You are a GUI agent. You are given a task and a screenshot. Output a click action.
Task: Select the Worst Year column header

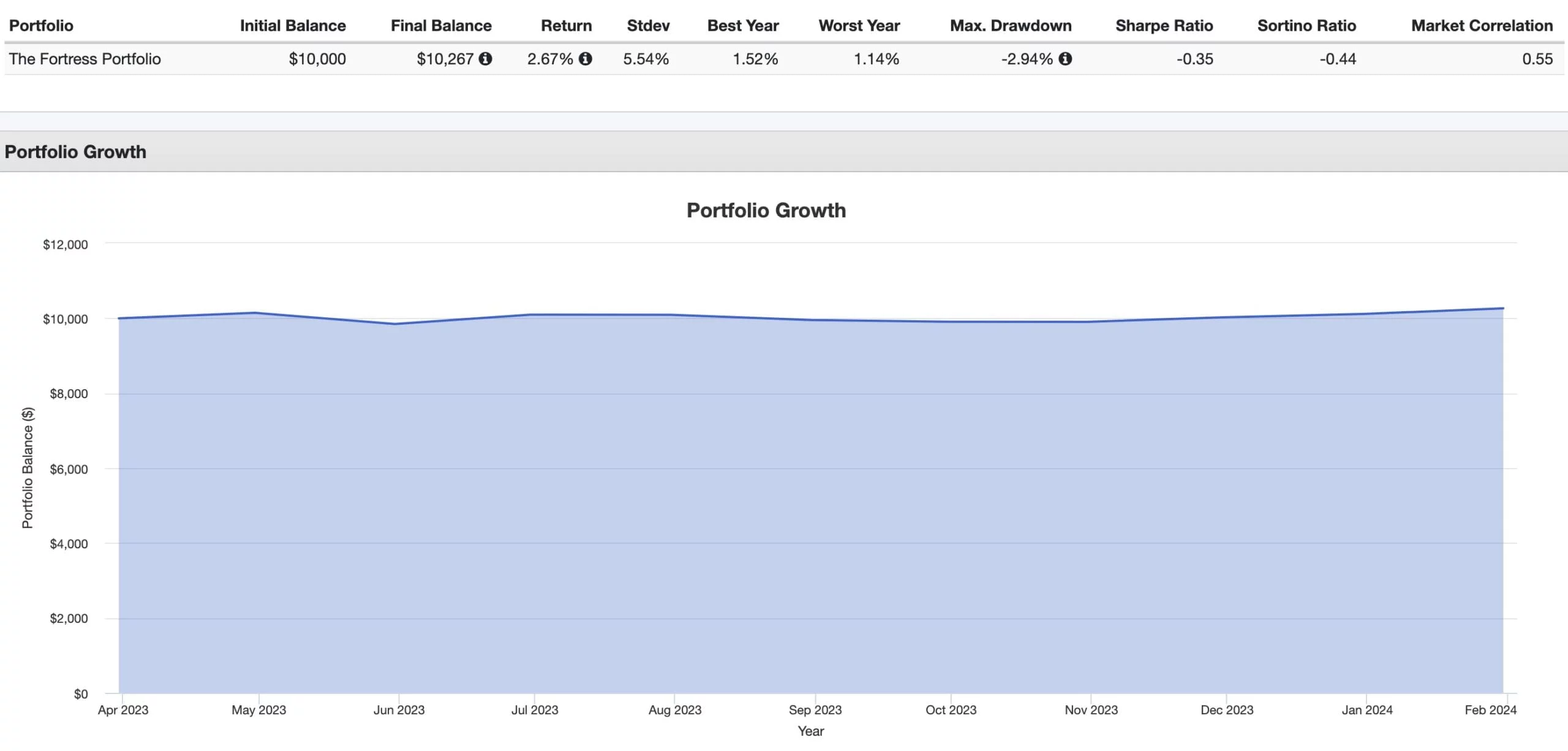tap(859, 26)
